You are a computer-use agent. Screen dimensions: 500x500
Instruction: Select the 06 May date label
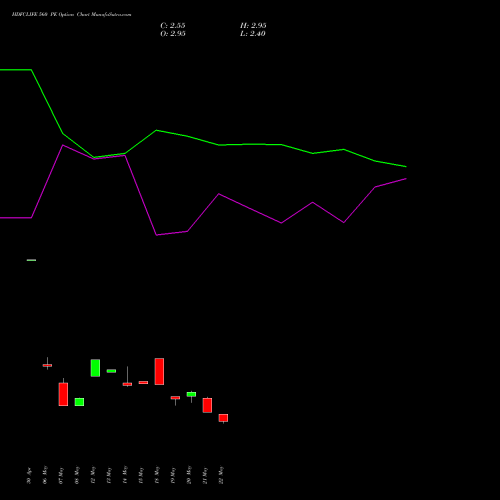tap(45, 475)
